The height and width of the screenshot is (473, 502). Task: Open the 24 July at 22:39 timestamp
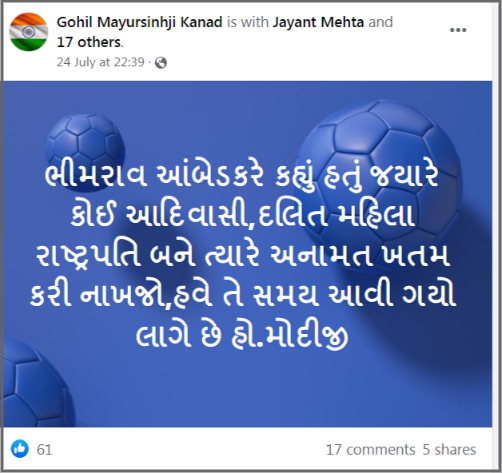100,62
